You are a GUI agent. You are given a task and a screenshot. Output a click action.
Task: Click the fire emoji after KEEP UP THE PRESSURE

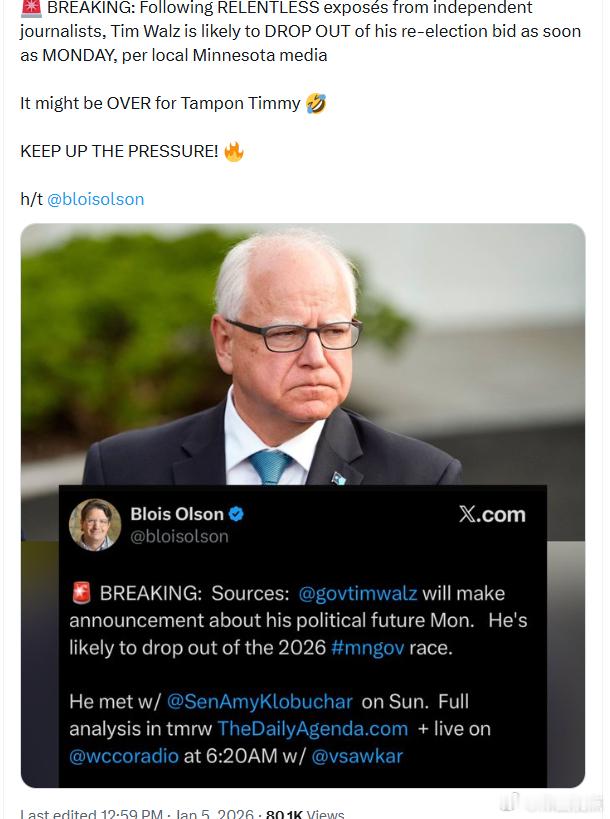click(234, 151)
